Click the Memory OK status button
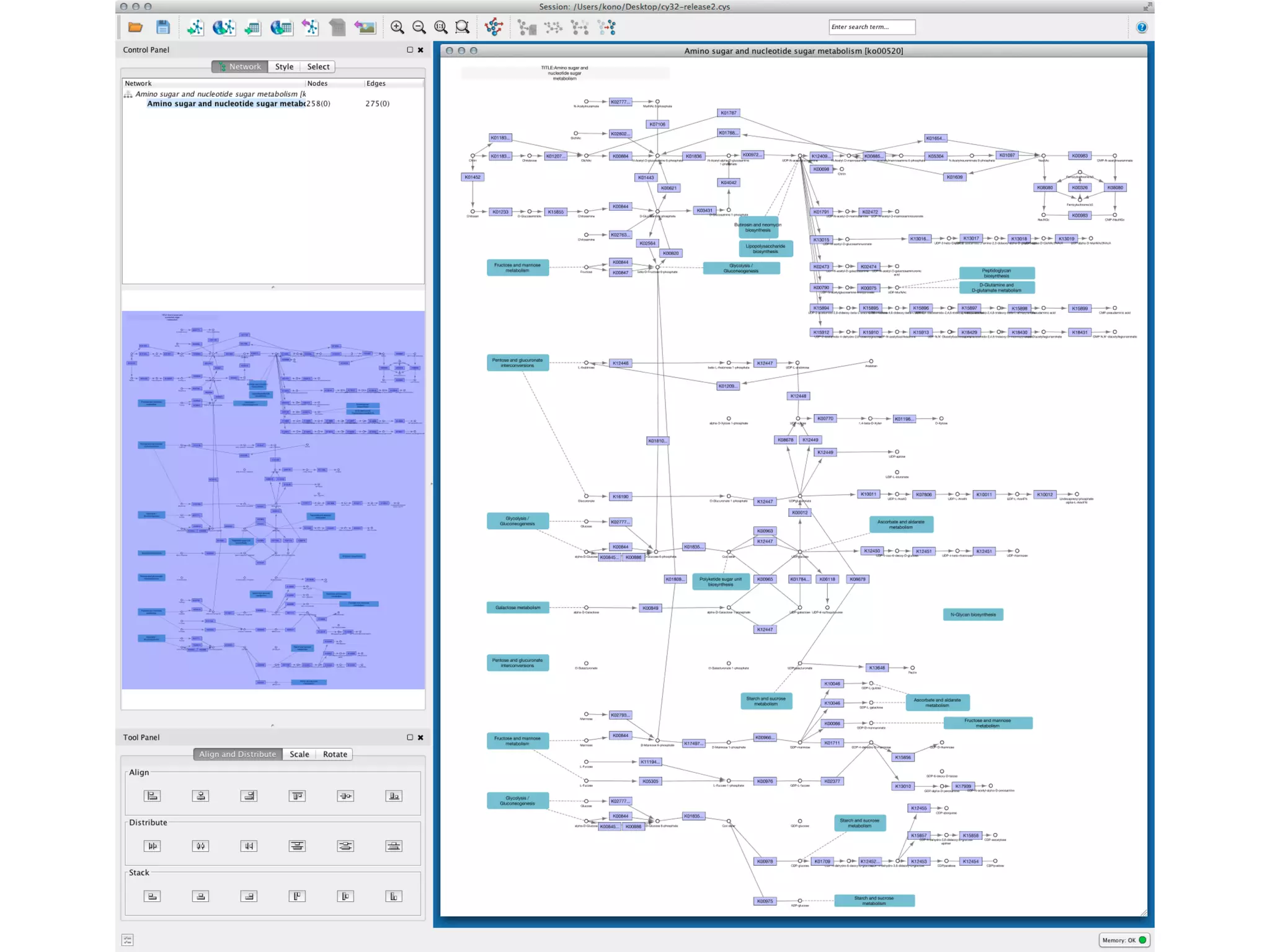 (x=1124, y=940)
